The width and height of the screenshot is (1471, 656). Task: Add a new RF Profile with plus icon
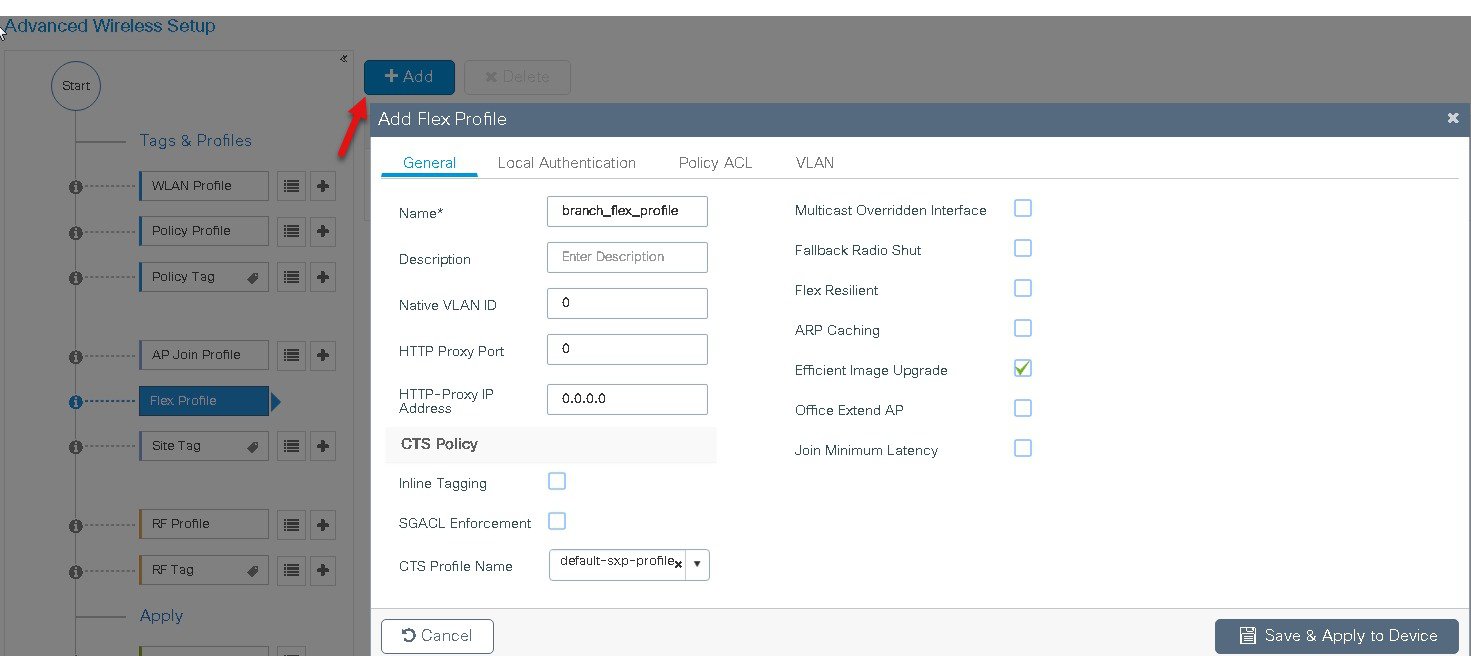click(323, 524)
